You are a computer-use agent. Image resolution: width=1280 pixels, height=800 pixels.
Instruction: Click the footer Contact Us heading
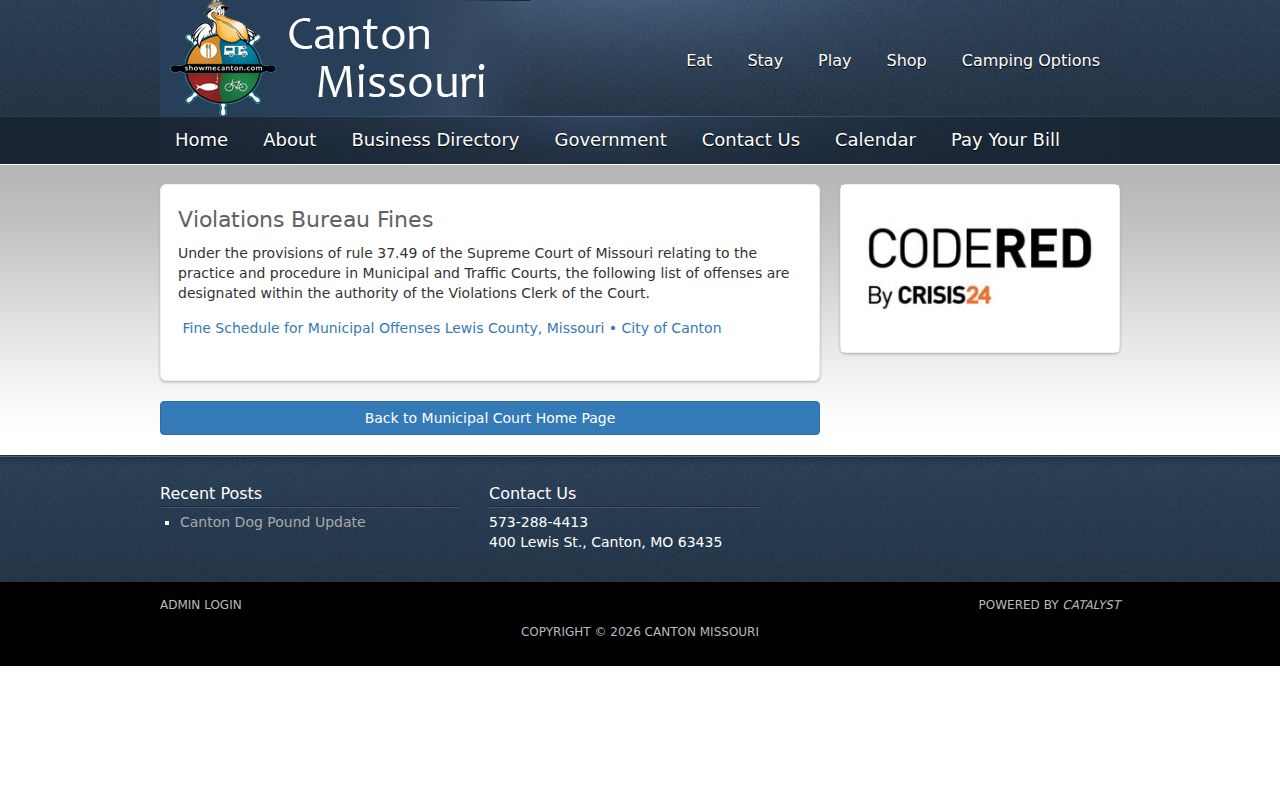[532, 493]
